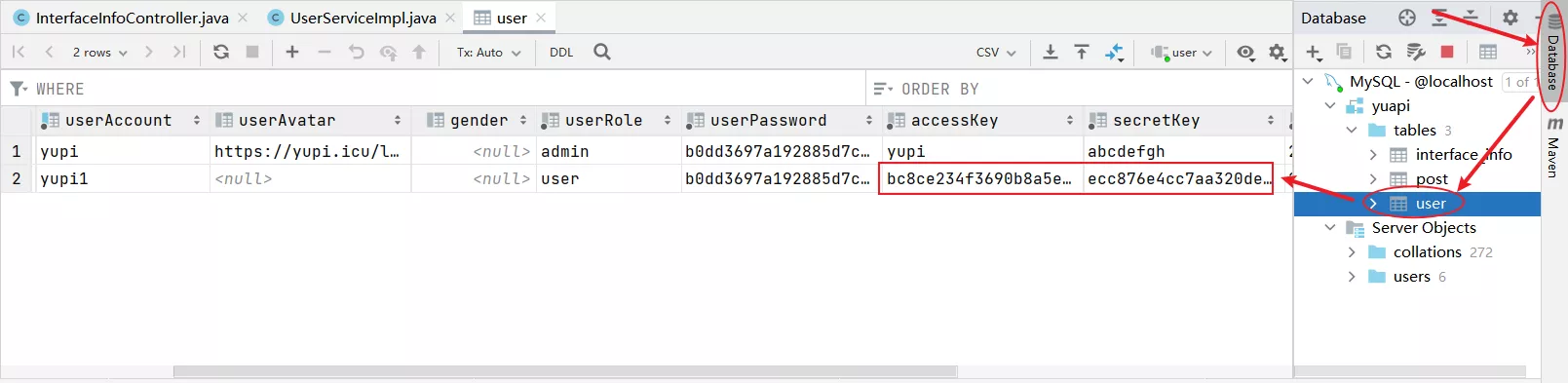Open datasource properties wrench icon
The height and width of the screenshot is (383, 1568).
pyautogui.click(x=1416, y=52)
